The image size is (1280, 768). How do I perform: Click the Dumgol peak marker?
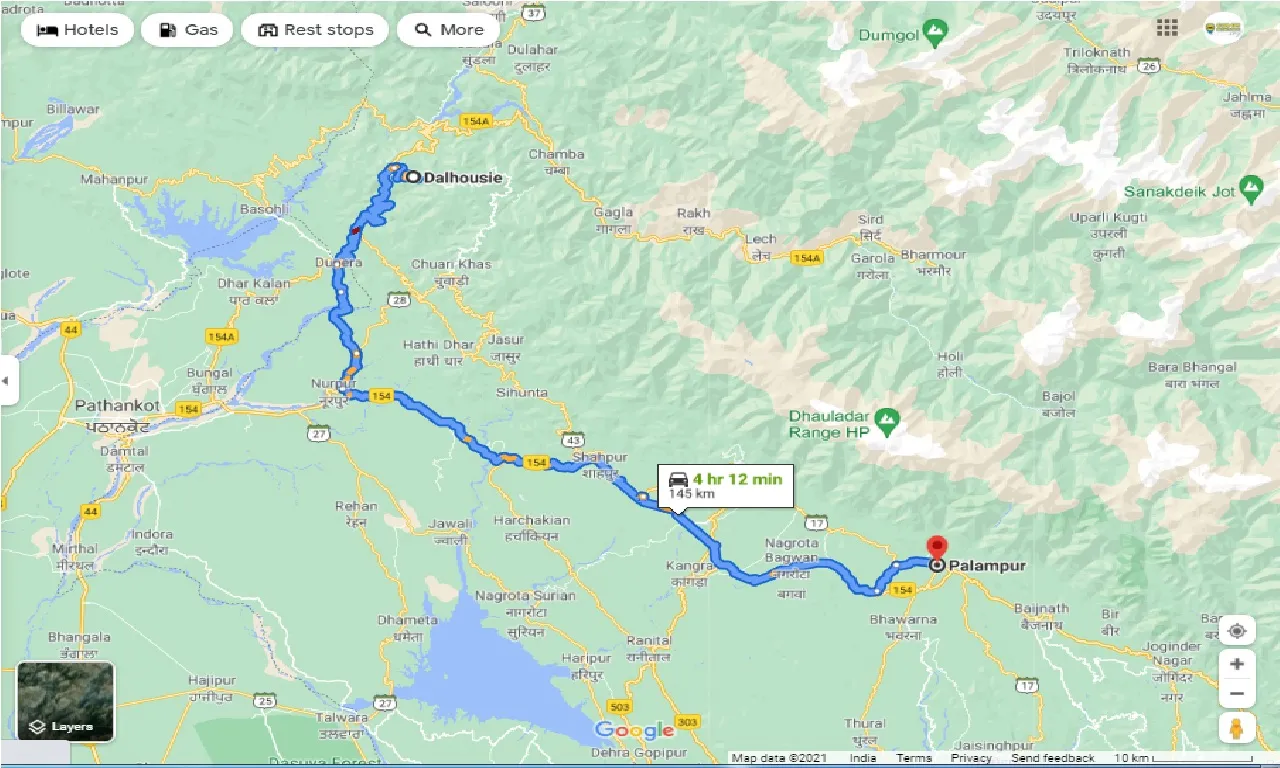coord(935,33)
